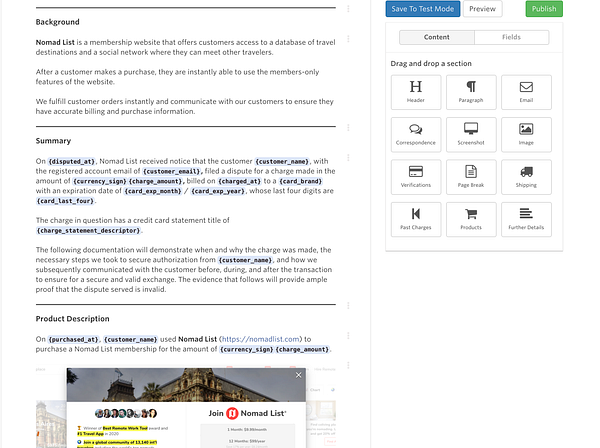This screenshot has height=448, width=600.
Task: Click the {customer_email} field tag
Action: (171, 171)
